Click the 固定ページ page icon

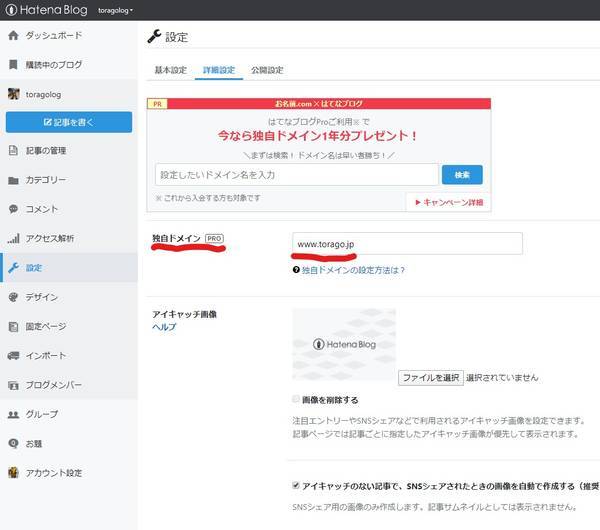(x=13, y=326)
